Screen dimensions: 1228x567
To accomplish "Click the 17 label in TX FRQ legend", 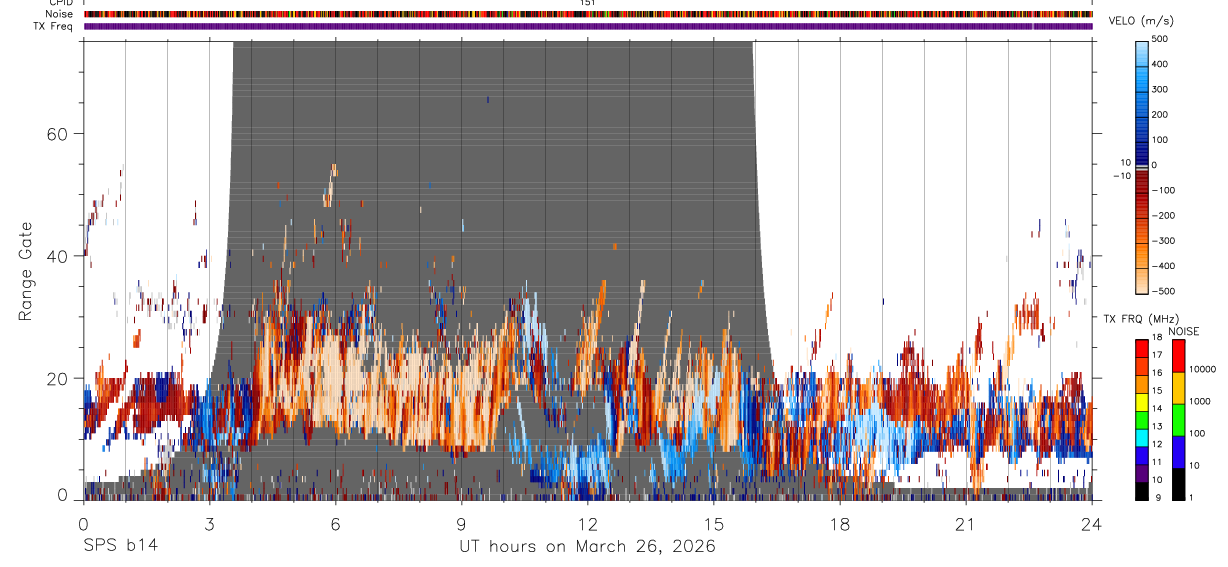I will [1157, 356].
